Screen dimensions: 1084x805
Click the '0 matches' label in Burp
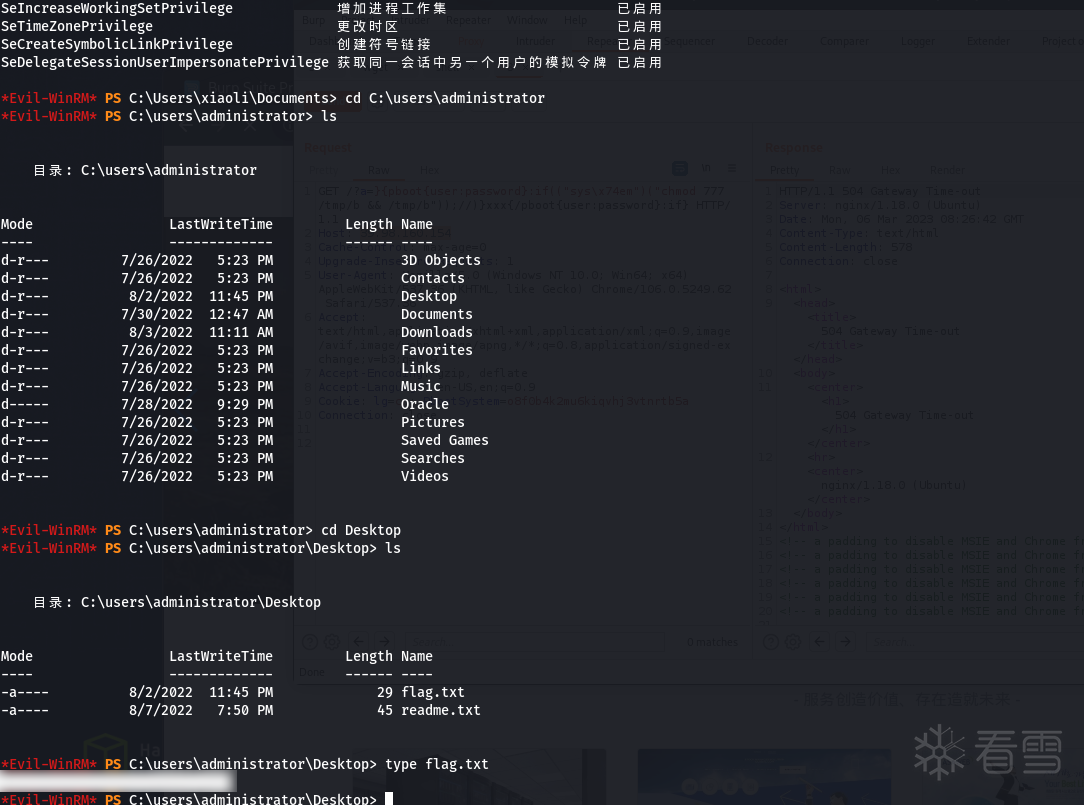point(712,642)
